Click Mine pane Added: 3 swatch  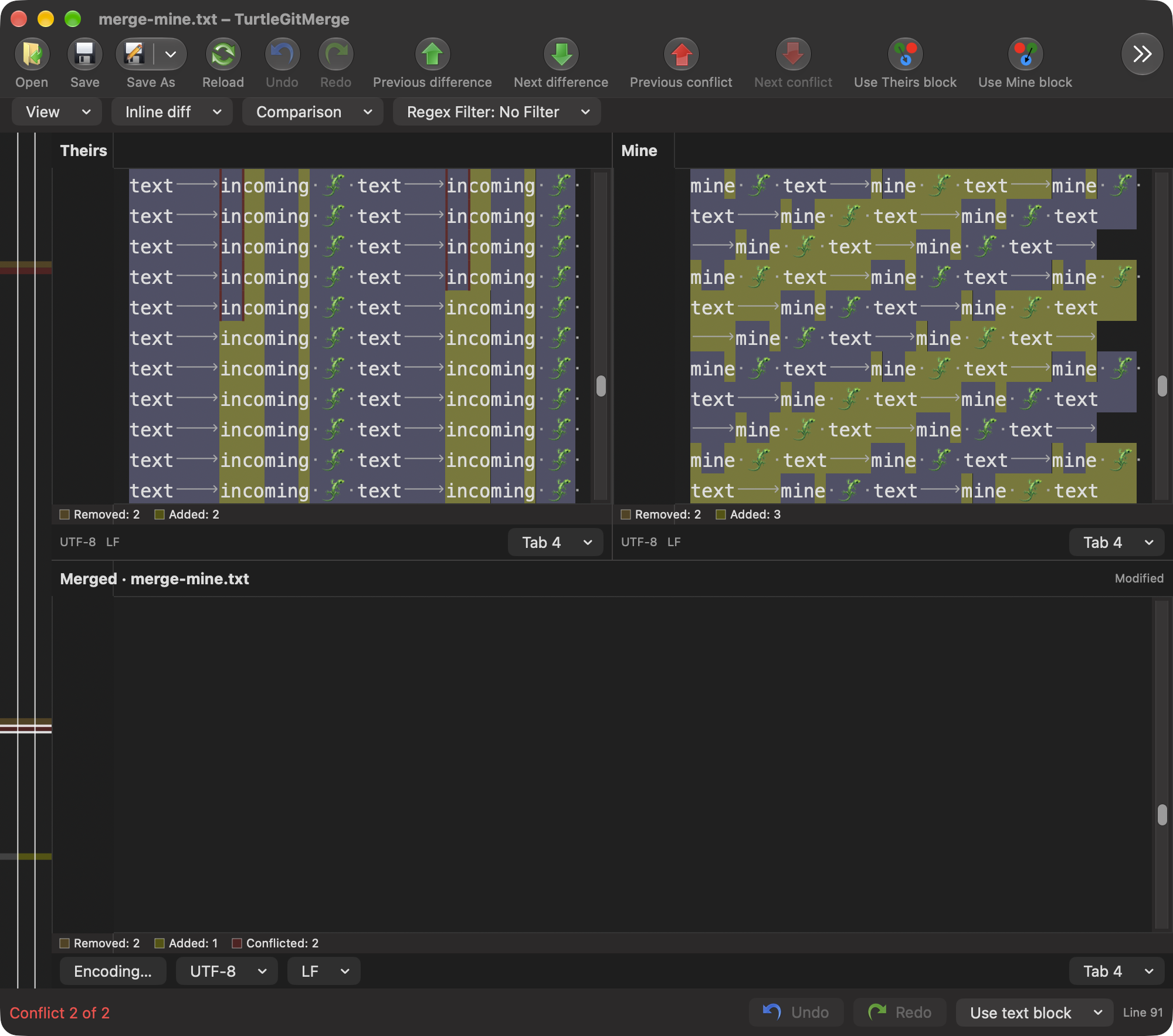click(721, 514)
